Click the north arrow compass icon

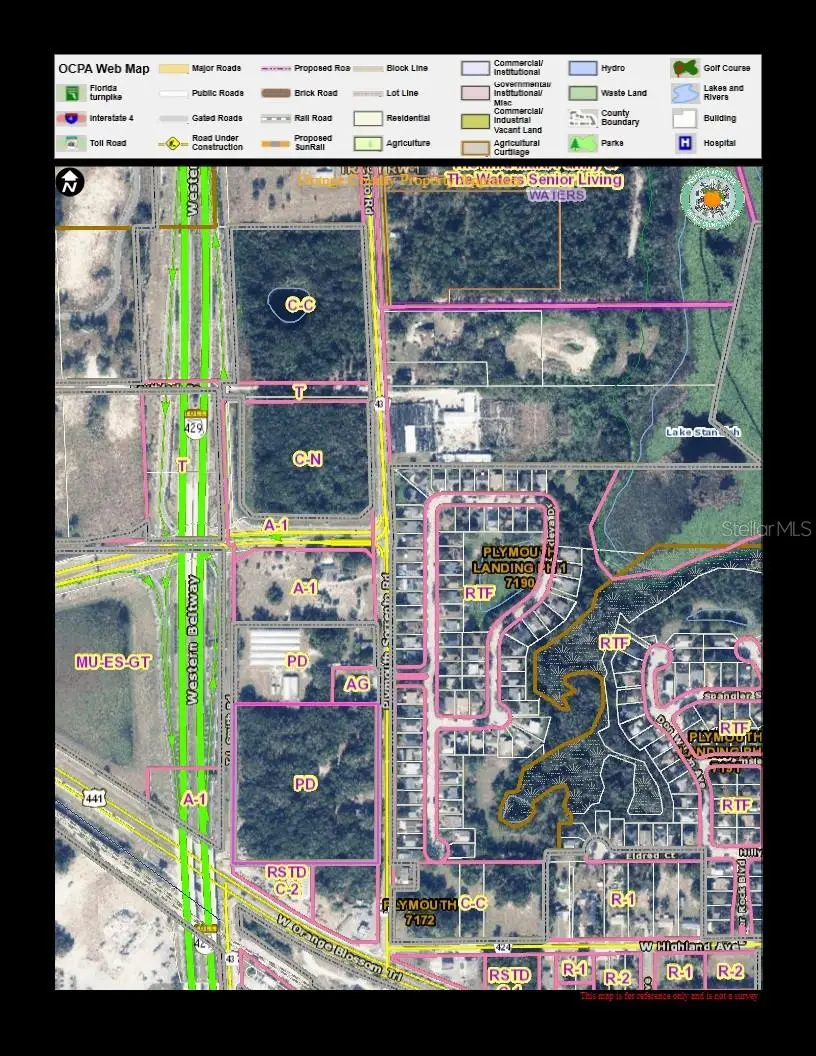tap(71, 182)
